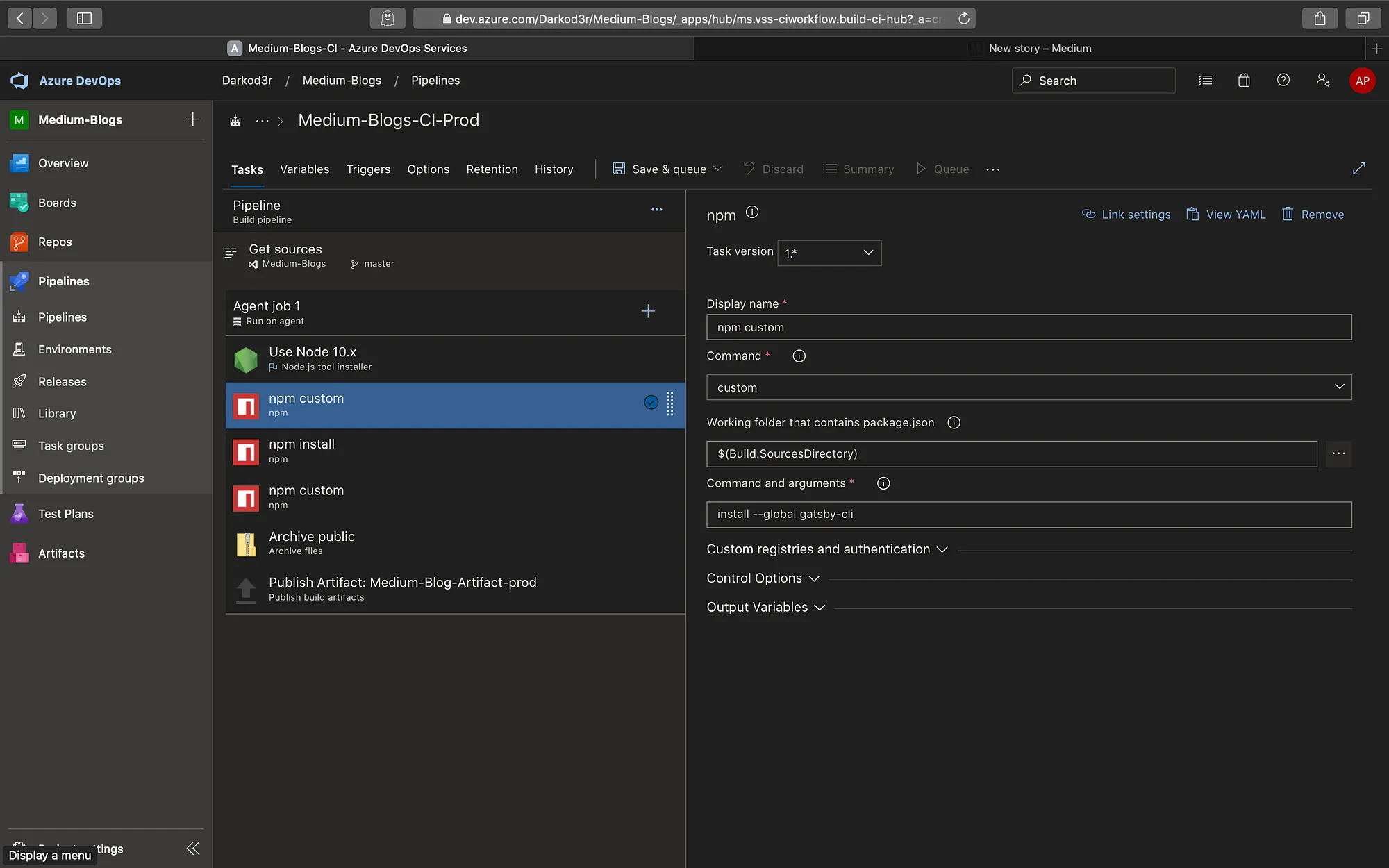Switch to New story – Medium browser tab

1029,48
